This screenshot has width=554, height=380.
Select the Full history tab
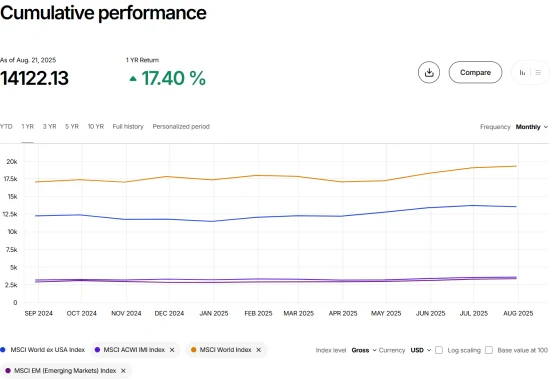pos(128,126)
